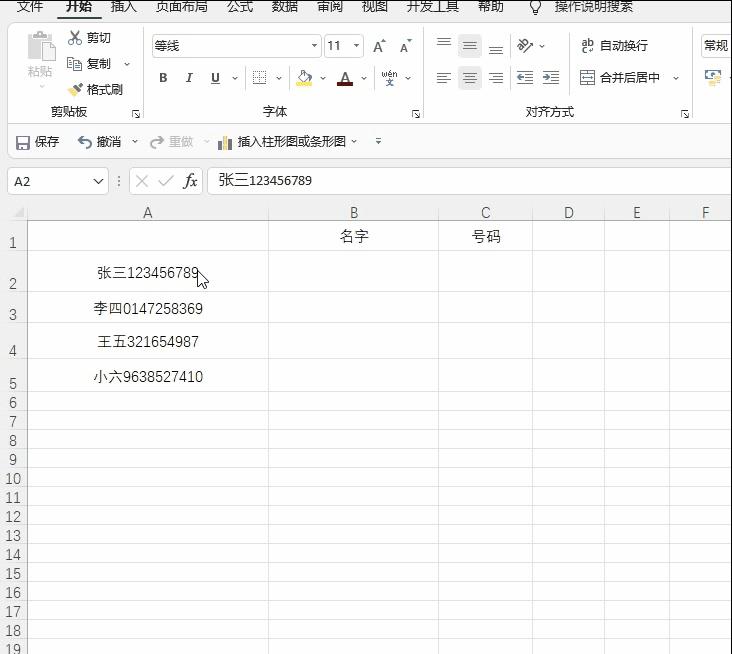Click the Paste clipboard icon
Viewport: 732px width, 654px height.
pos(41,46)
